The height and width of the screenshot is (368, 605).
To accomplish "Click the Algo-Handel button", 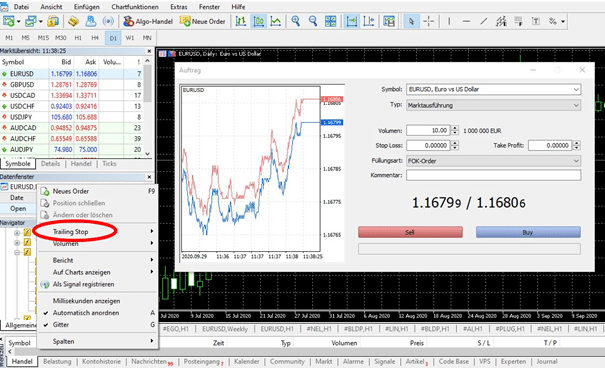I will pyautogui.click(x=148, y=21).
